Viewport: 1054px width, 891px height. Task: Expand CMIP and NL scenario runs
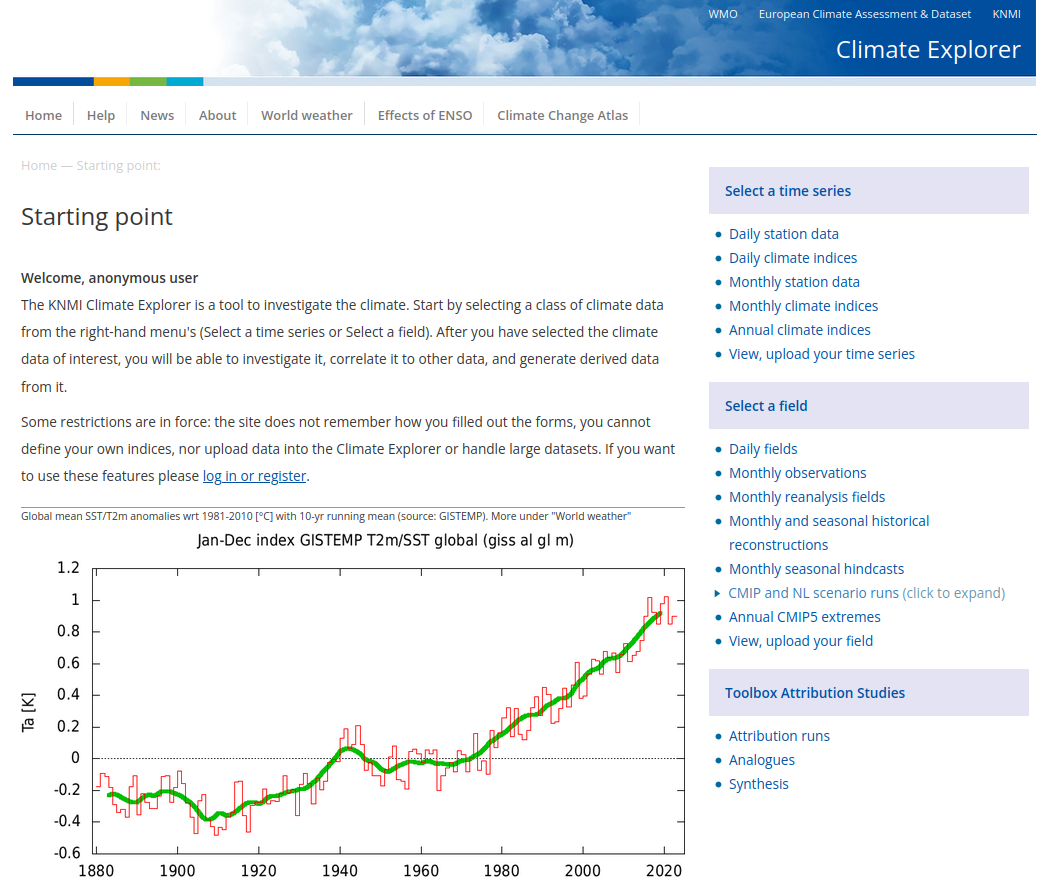pyautogui.click(x=866, y=593)
